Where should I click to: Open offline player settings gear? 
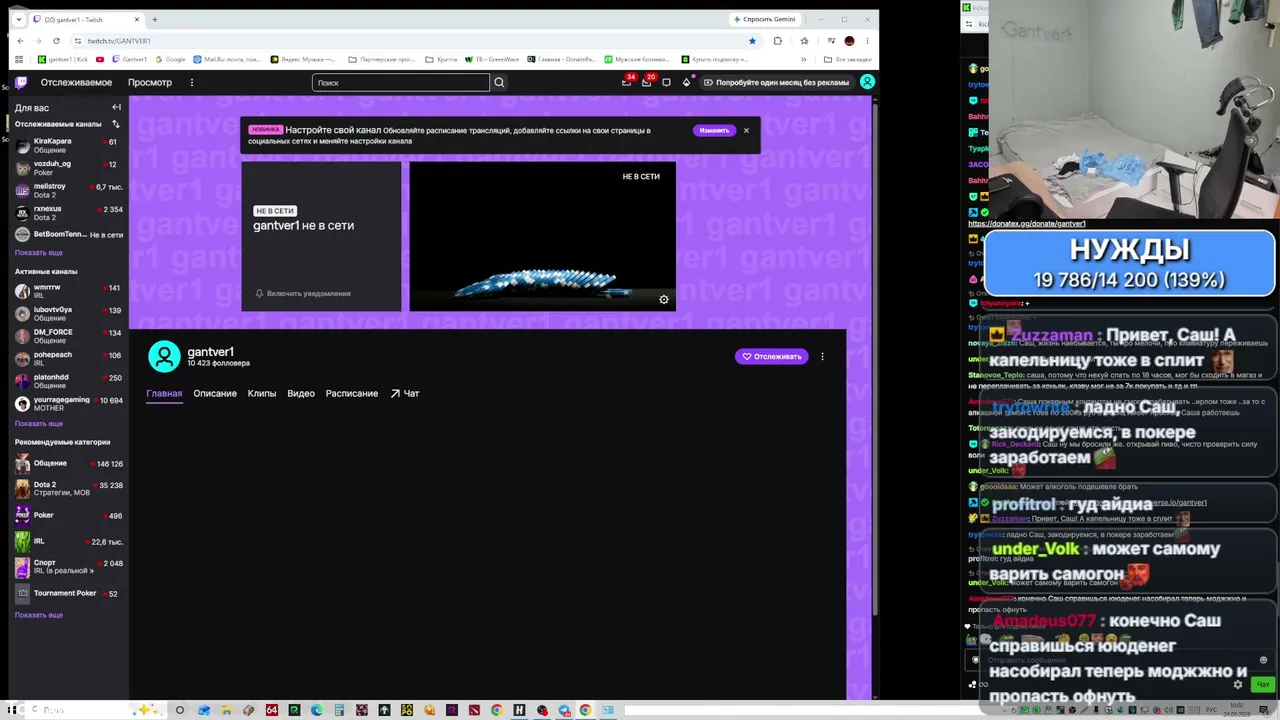[663, 299]
